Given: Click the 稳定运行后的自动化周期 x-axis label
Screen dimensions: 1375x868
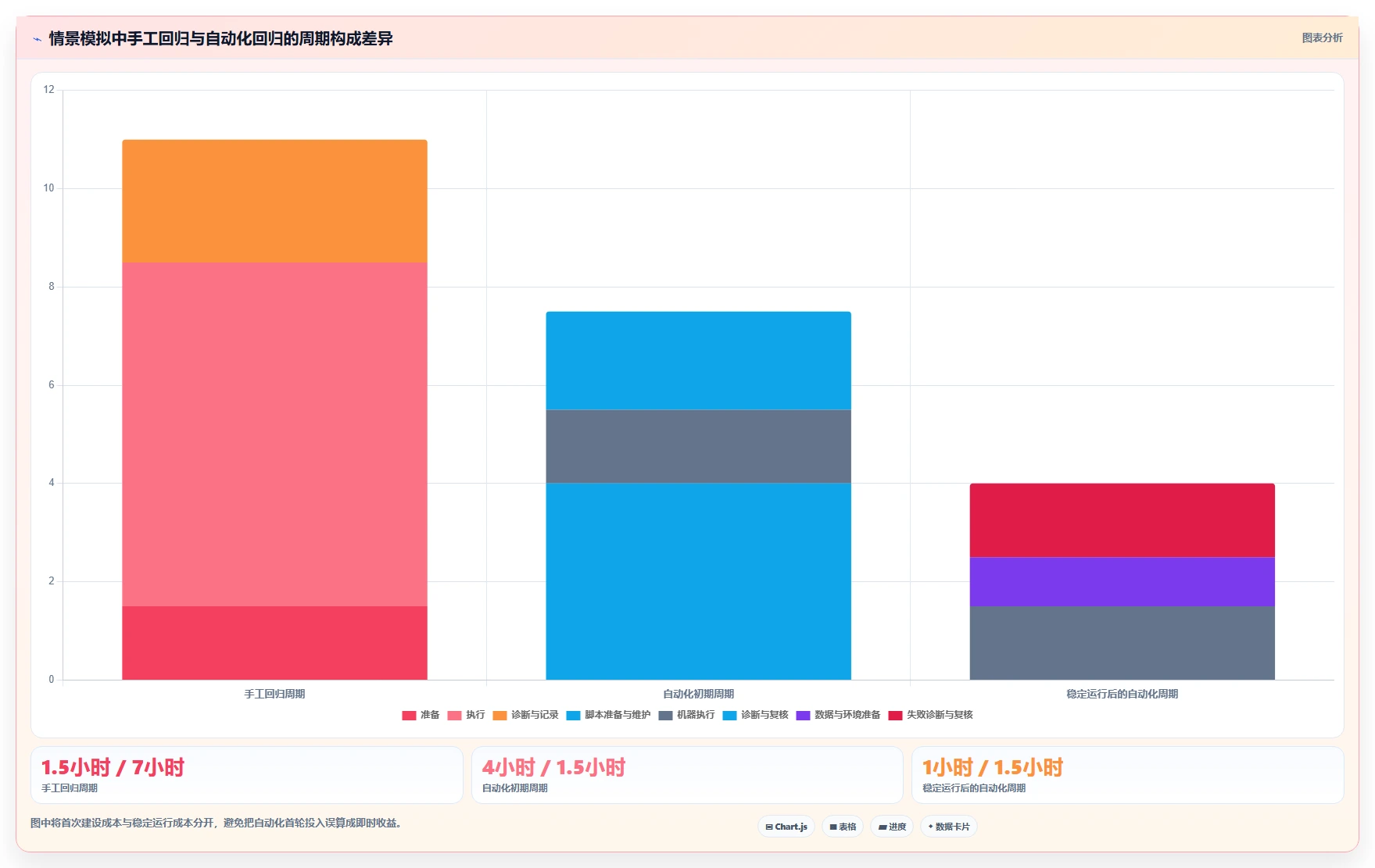Looking at the screenshot, I should coord(1122,694).
